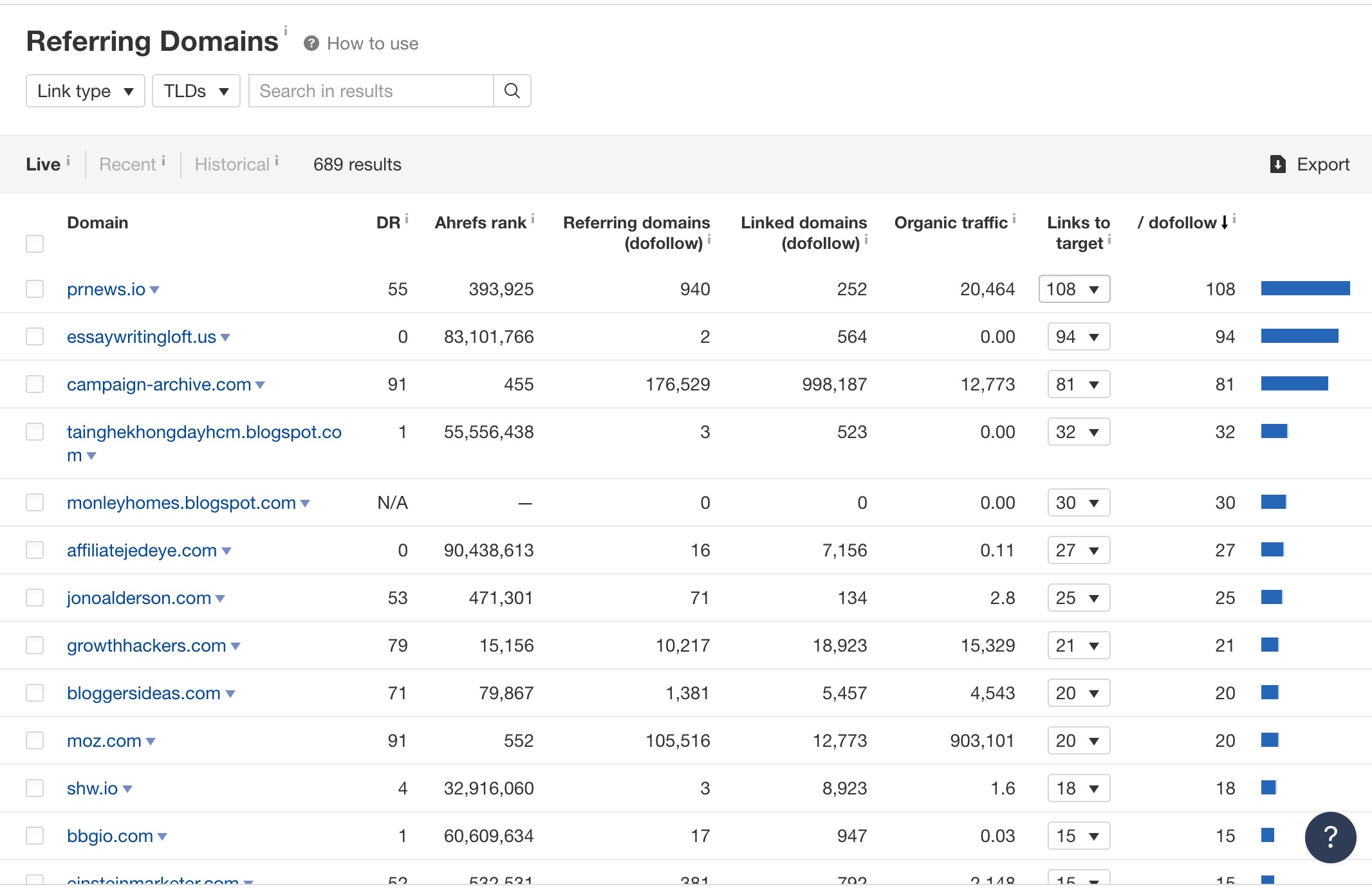Click the essaywritingloft.us dofollow bar
1372x889 pixels.
click(x=1300, y=336)
